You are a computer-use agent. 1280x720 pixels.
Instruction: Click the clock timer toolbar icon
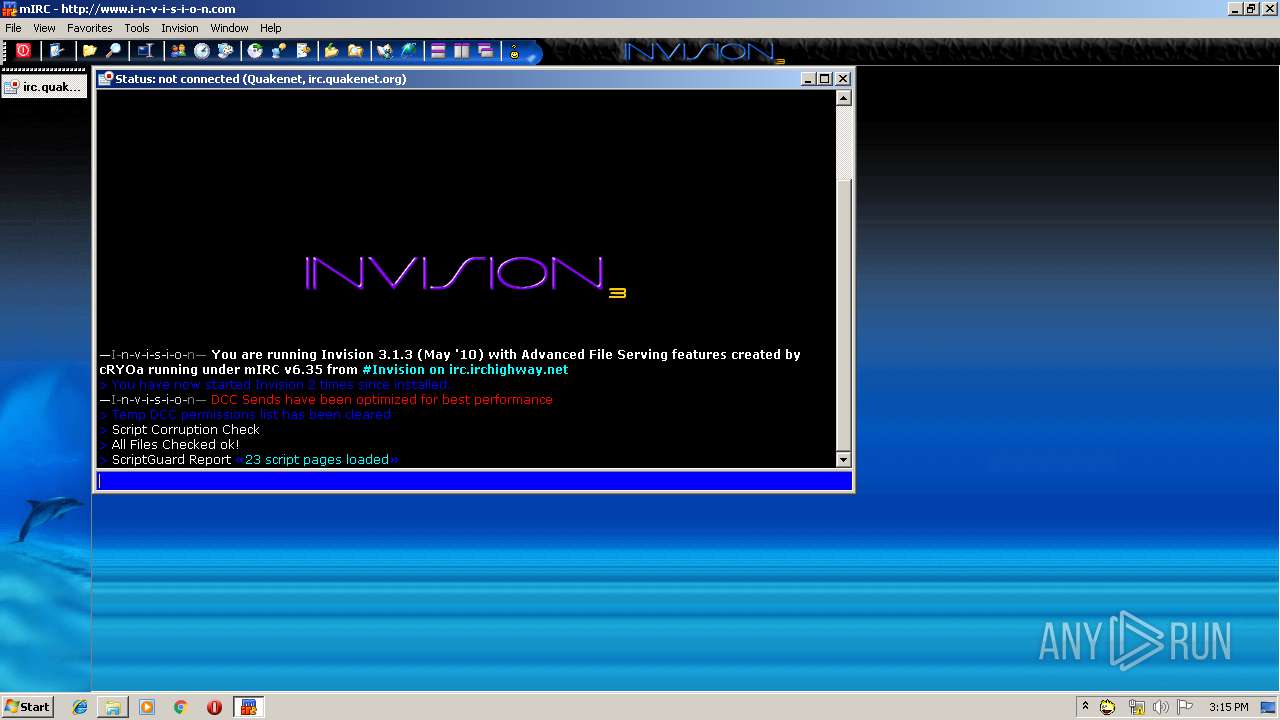click(x=202, y=51)
